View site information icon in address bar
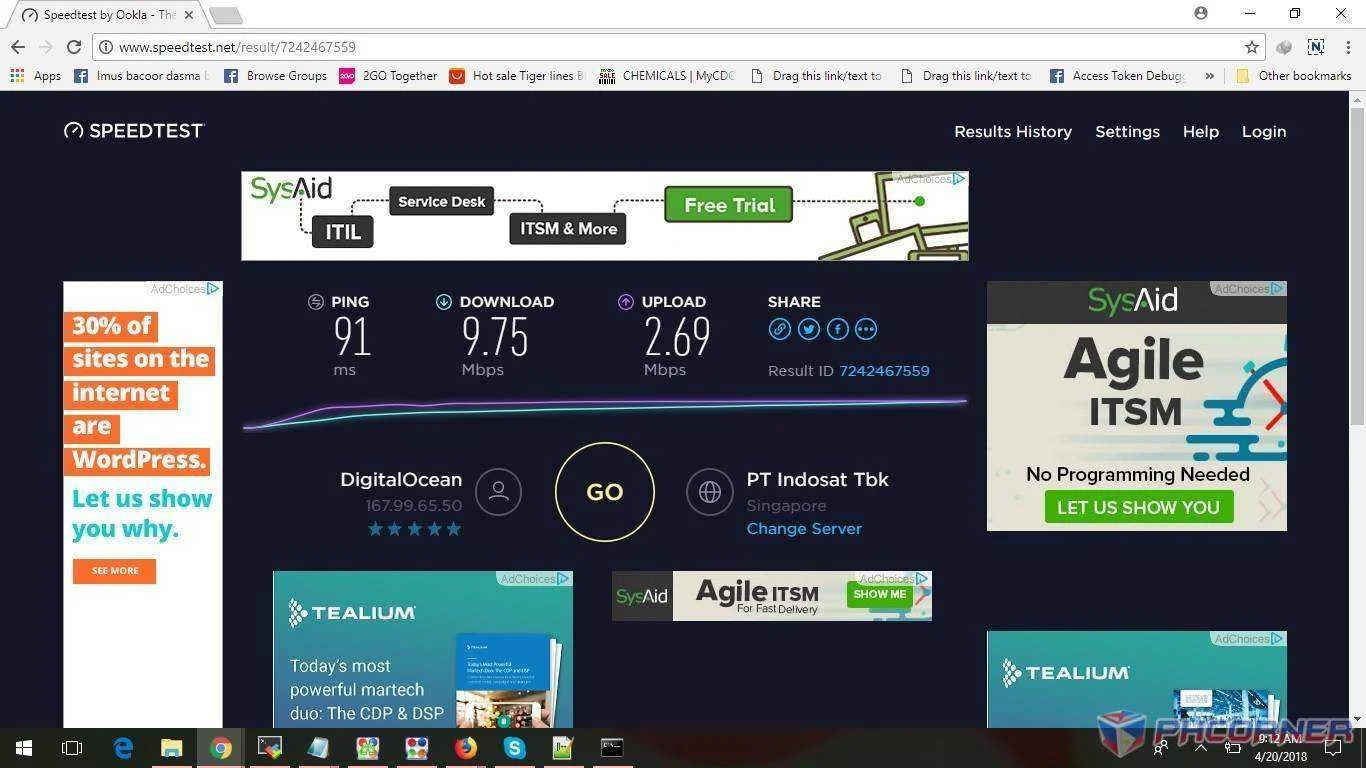1366x768 pixels. [x=105, y=47]
